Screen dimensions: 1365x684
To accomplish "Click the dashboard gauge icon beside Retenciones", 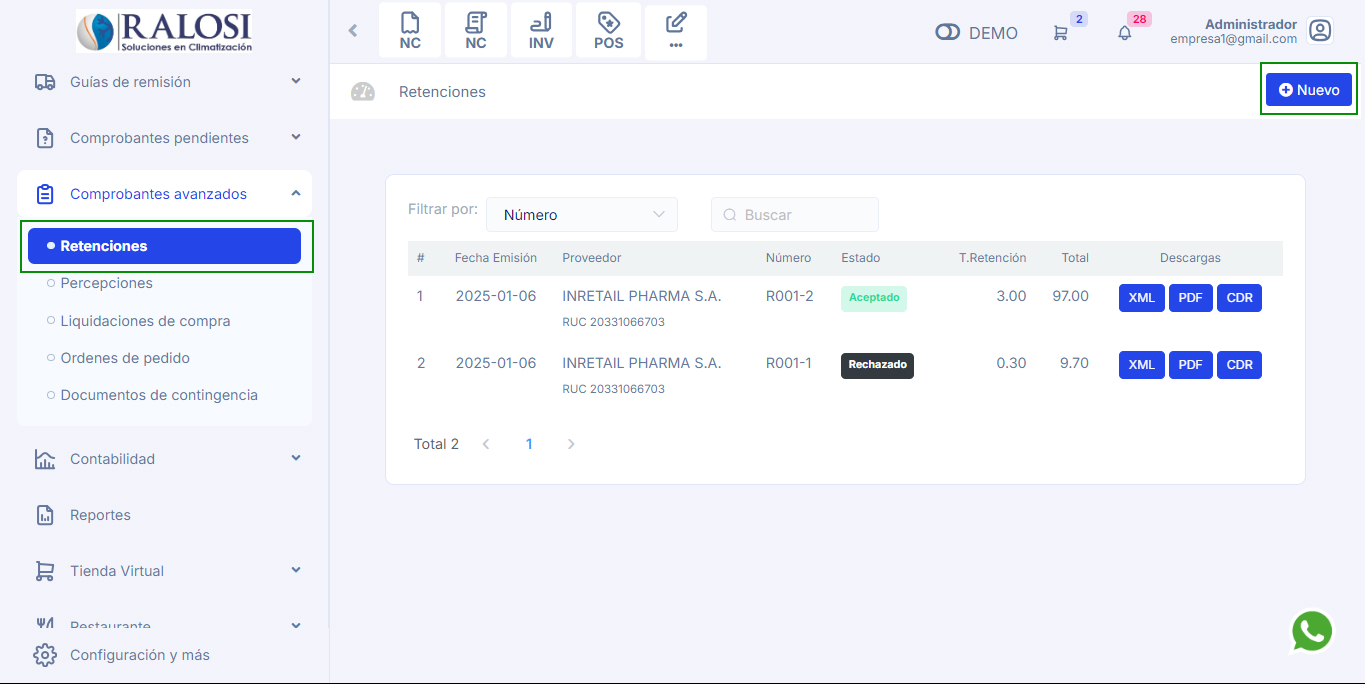I will [x=362, y=92].
